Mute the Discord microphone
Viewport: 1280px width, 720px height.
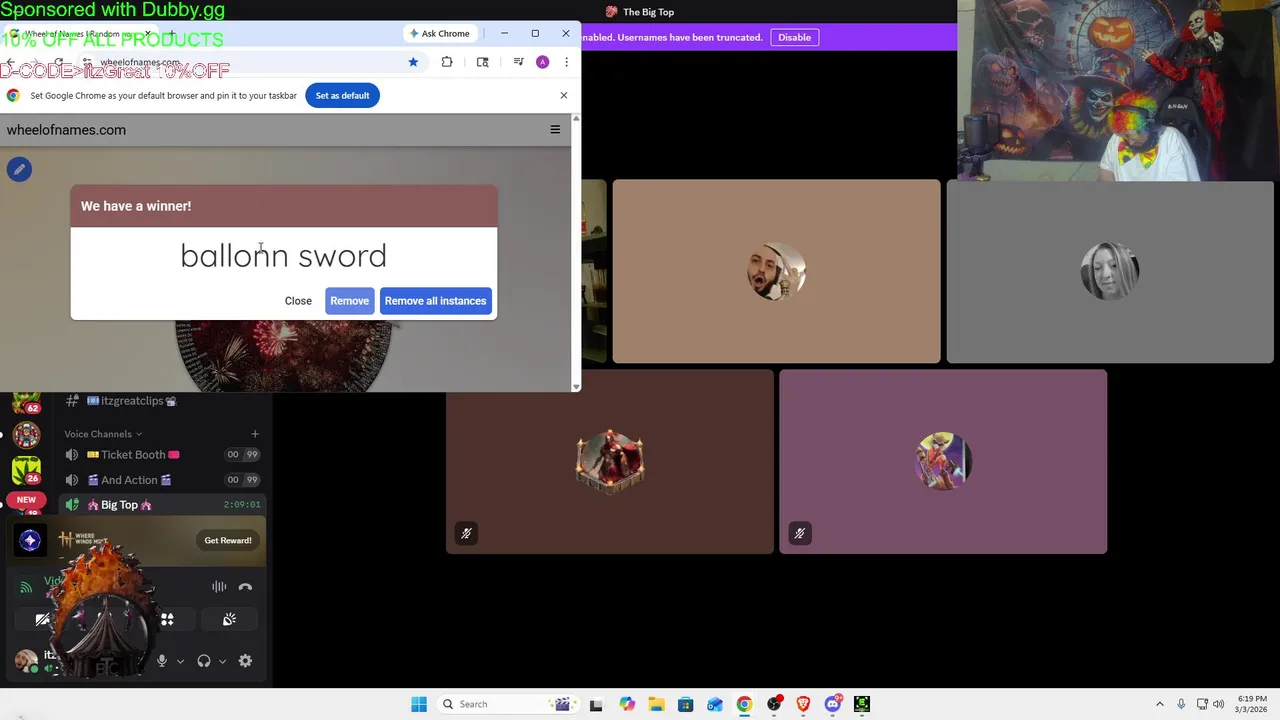coord(161,661)
